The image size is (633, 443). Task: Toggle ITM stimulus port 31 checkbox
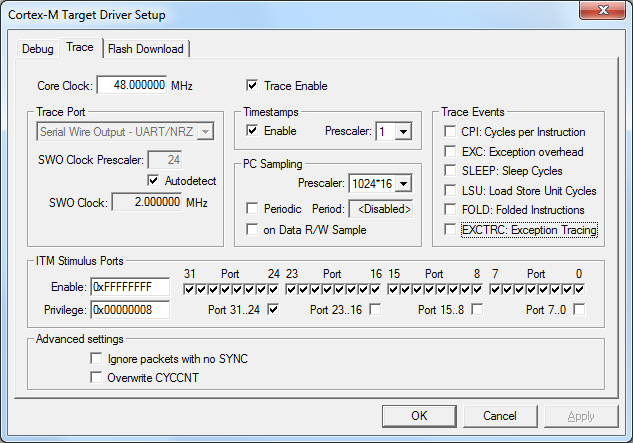coord(189,290)
